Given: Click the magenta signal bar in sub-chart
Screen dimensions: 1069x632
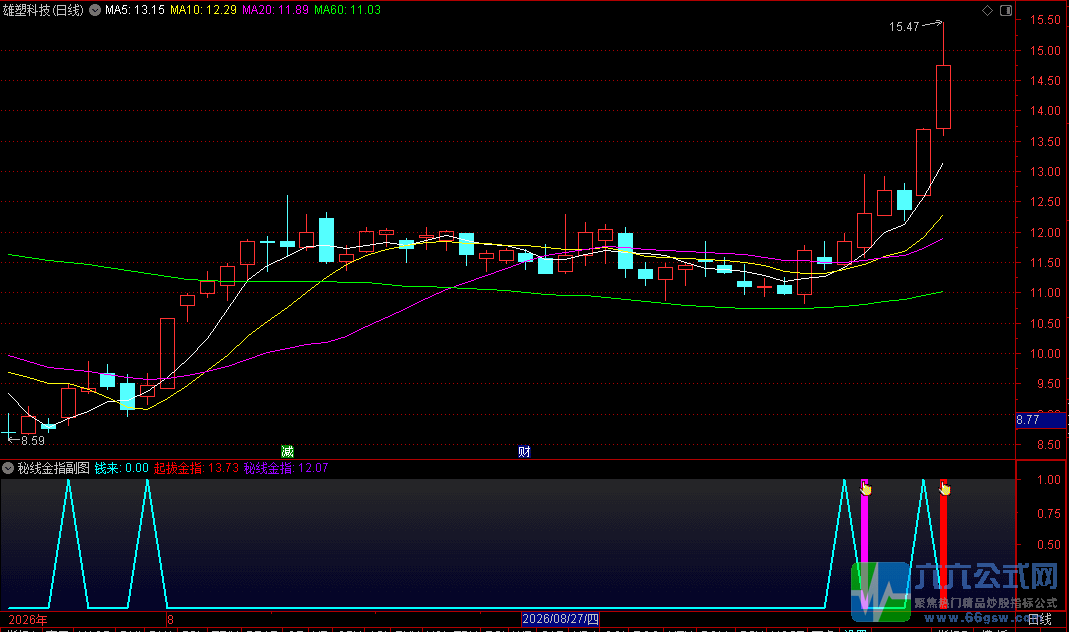Looking at the screenshot, I should 864,545.
